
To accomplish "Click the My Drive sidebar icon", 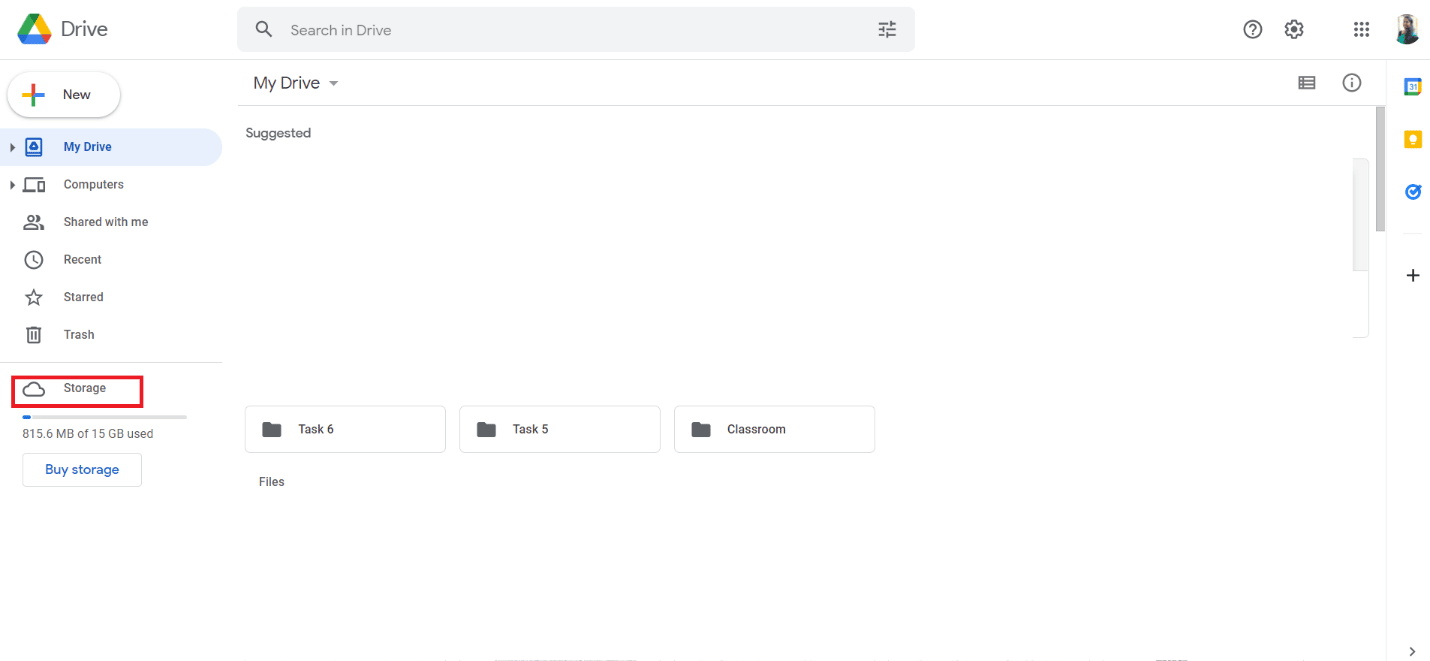I will click(x=34, y=147).
